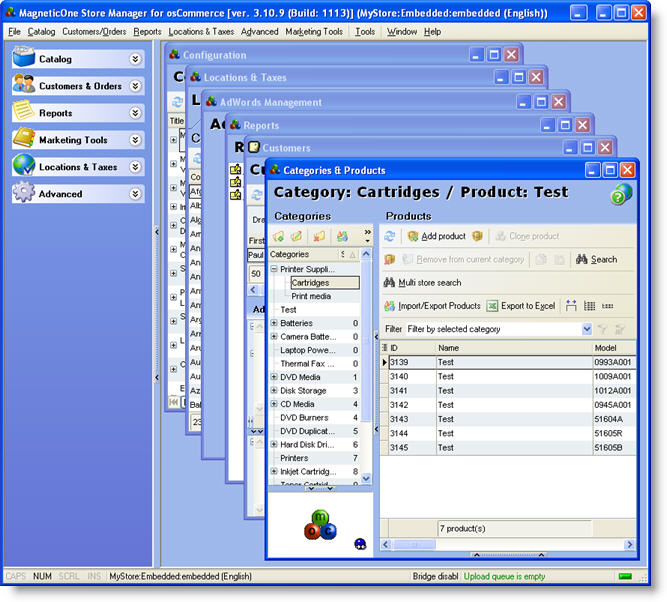Collapse the Printer Suppli... category node

click(274, 269)
